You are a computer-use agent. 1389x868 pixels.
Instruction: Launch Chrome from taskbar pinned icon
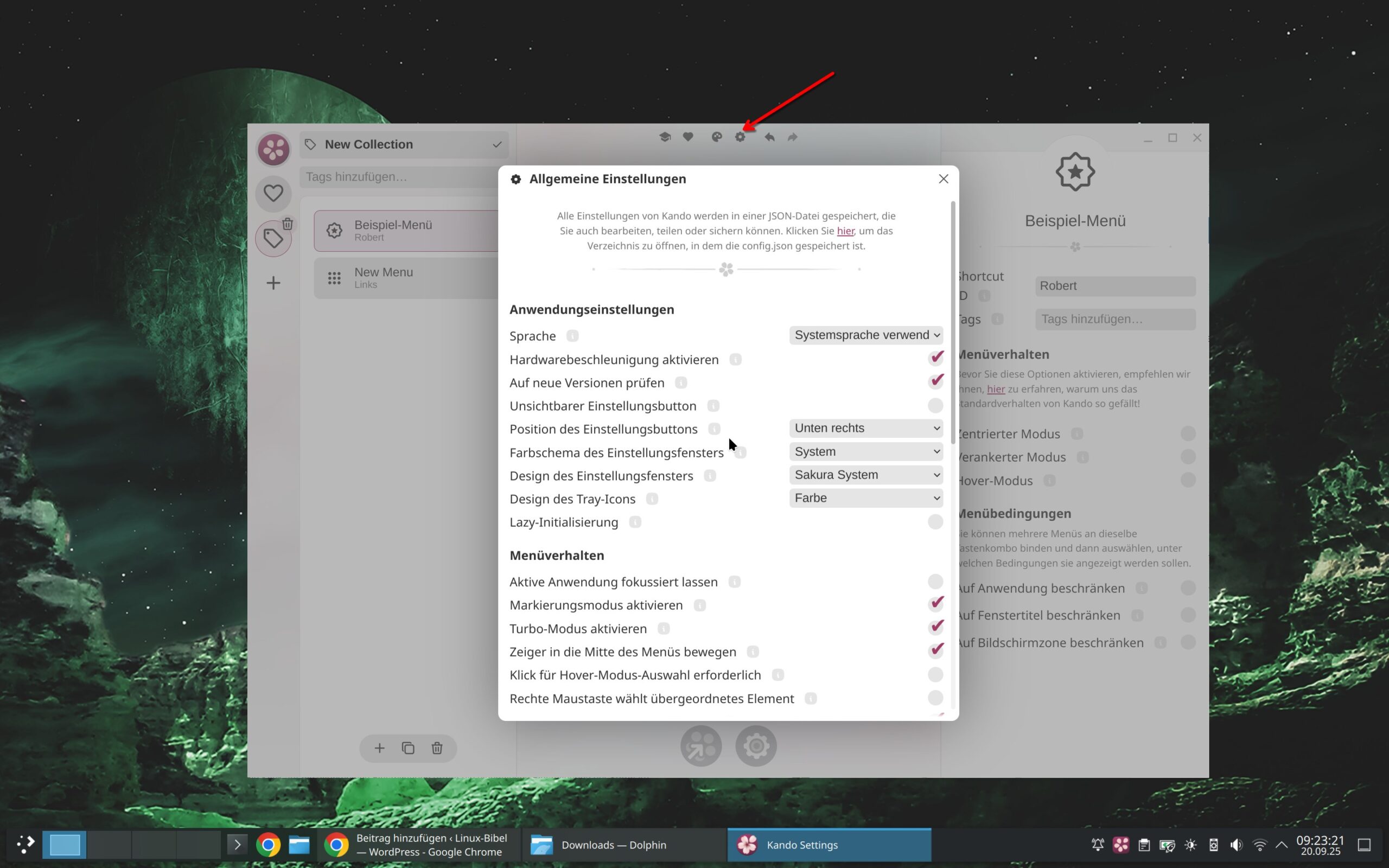(x=268, y=845)
